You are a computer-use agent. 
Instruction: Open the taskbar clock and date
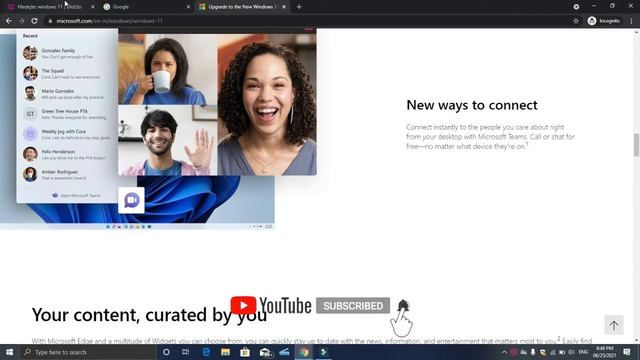click(x=604, y=352)
